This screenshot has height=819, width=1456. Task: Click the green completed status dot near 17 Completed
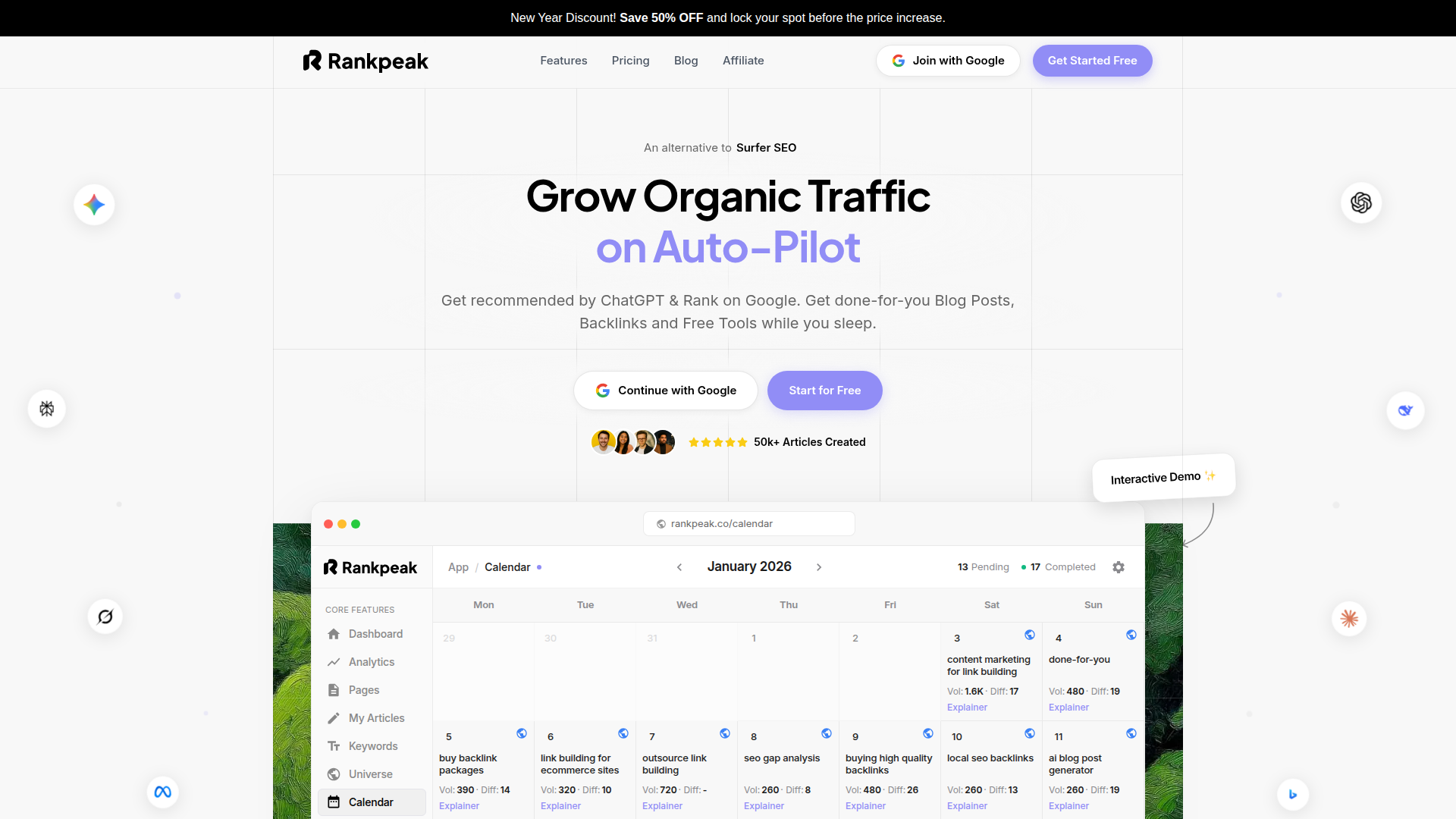click(1025, 566)
